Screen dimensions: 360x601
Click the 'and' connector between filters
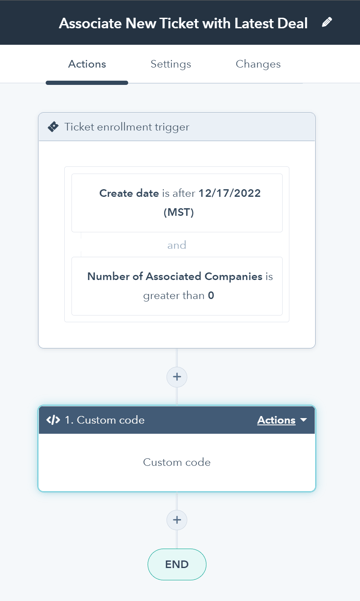click(x=177, y=245)
